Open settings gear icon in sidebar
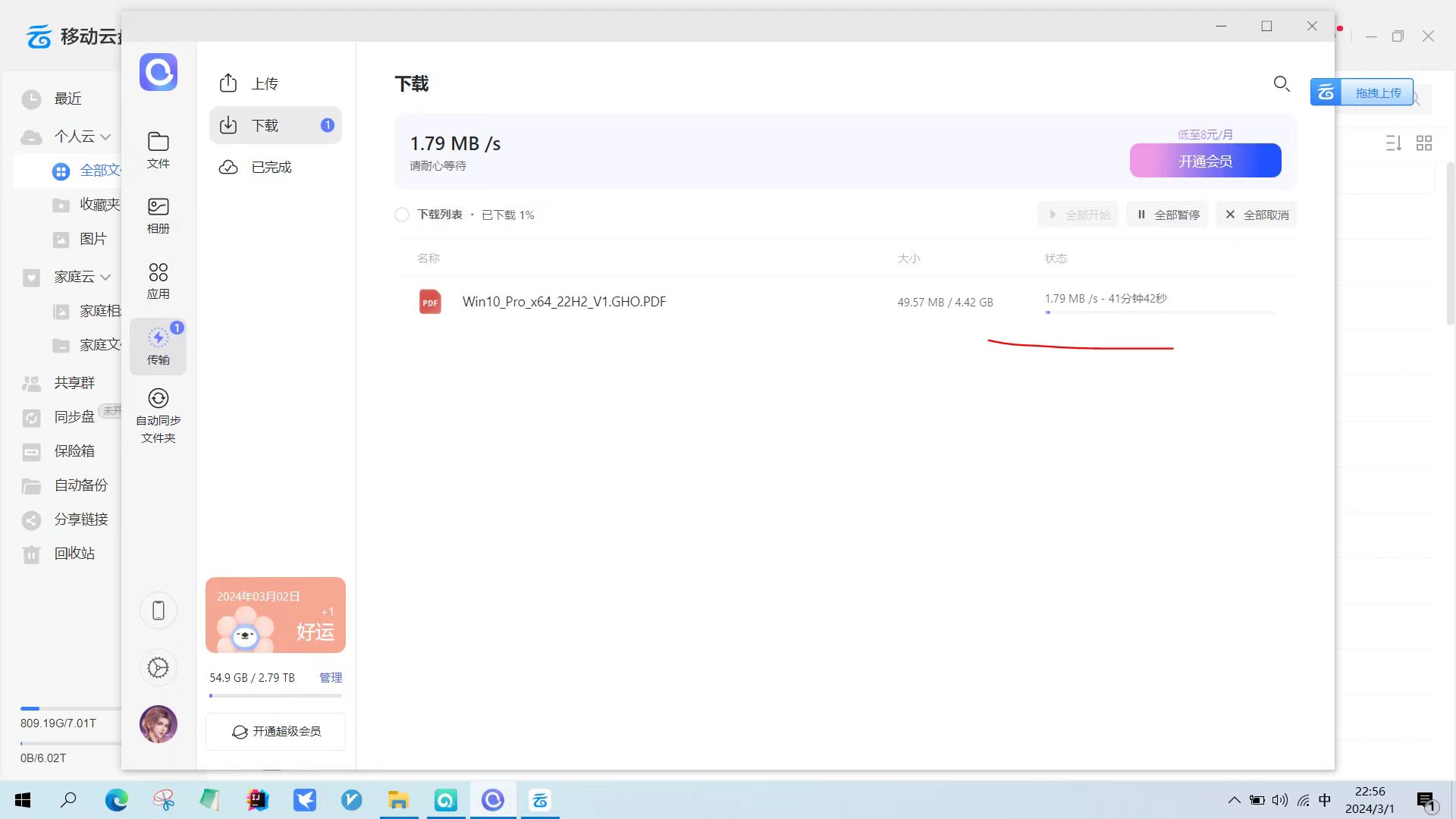Screen dimensions: 1456x819 click(158, 668)
